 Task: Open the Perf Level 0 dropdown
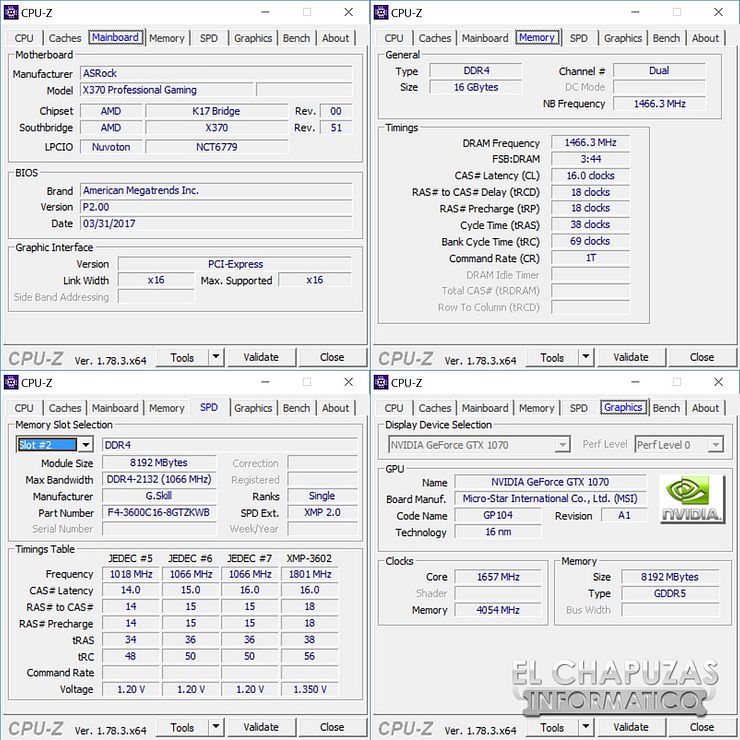tap(715, 445)
